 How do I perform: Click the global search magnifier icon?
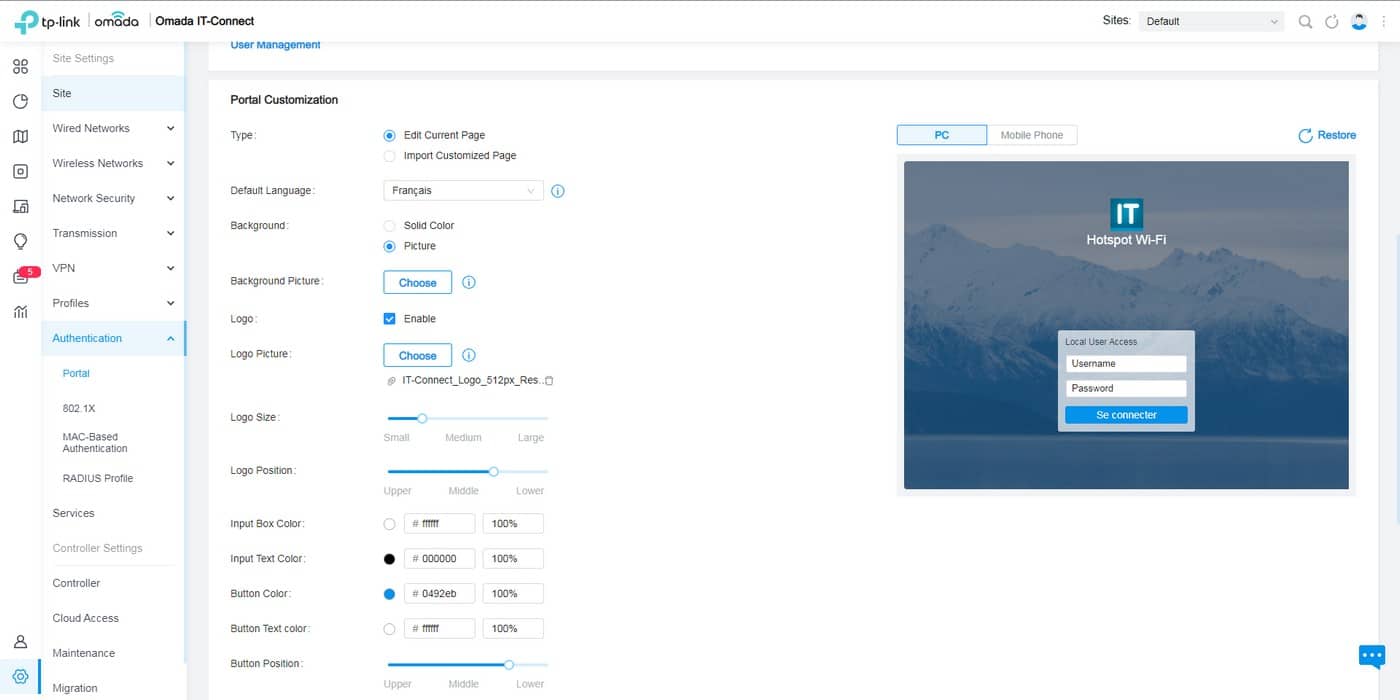coord(1305,21)
